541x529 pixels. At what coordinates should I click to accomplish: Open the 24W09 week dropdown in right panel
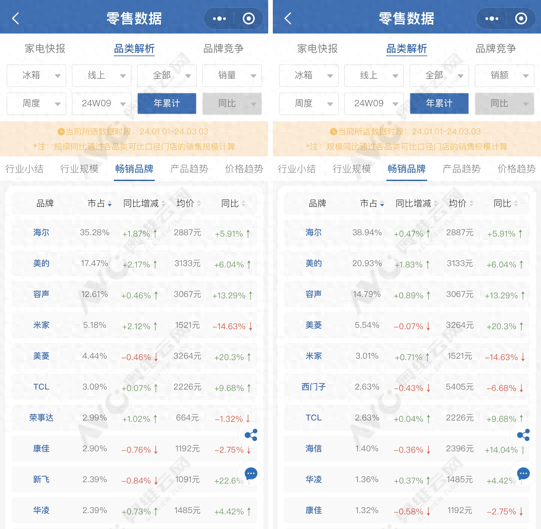[x=374, y=104]
